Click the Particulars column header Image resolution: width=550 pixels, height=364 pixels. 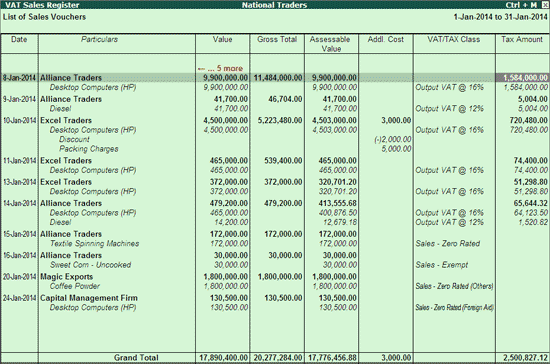click(99, 39)
